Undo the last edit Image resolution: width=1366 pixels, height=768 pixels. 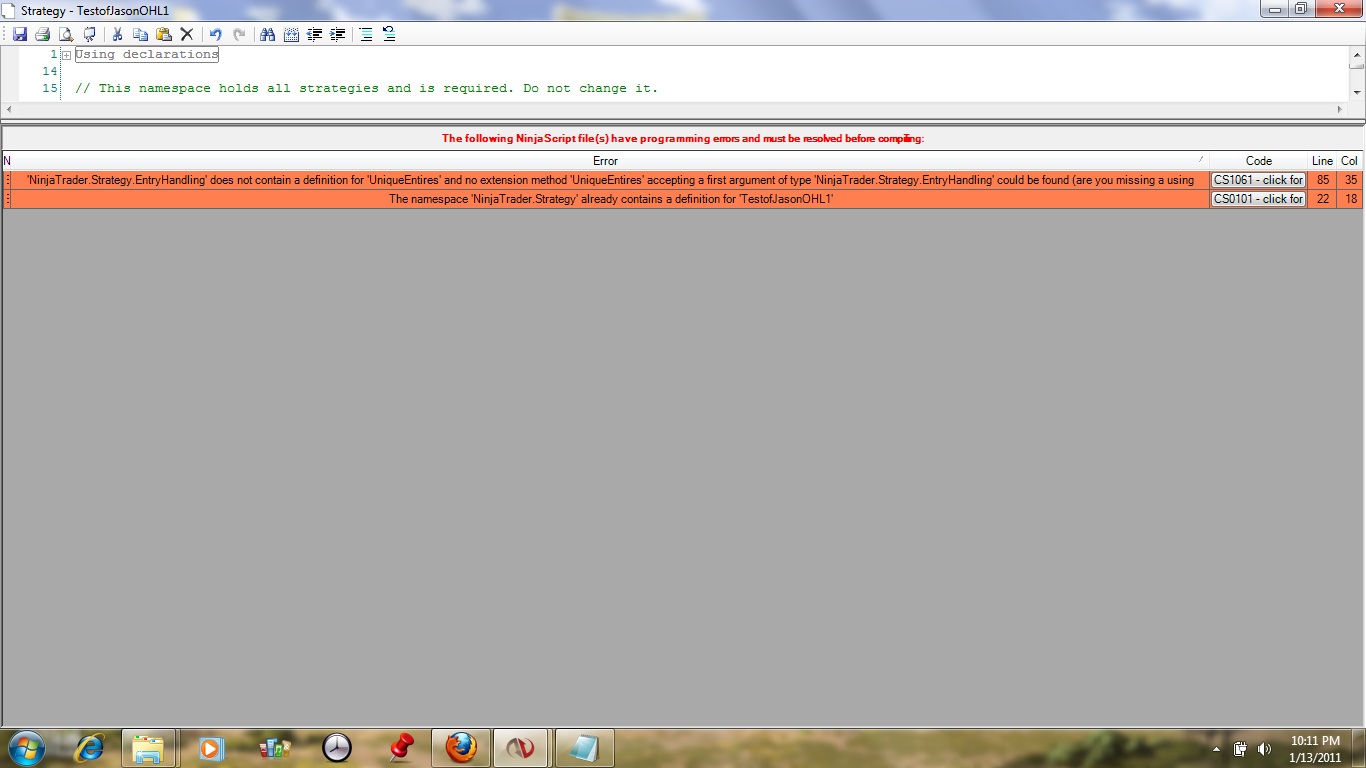(215, 34)
